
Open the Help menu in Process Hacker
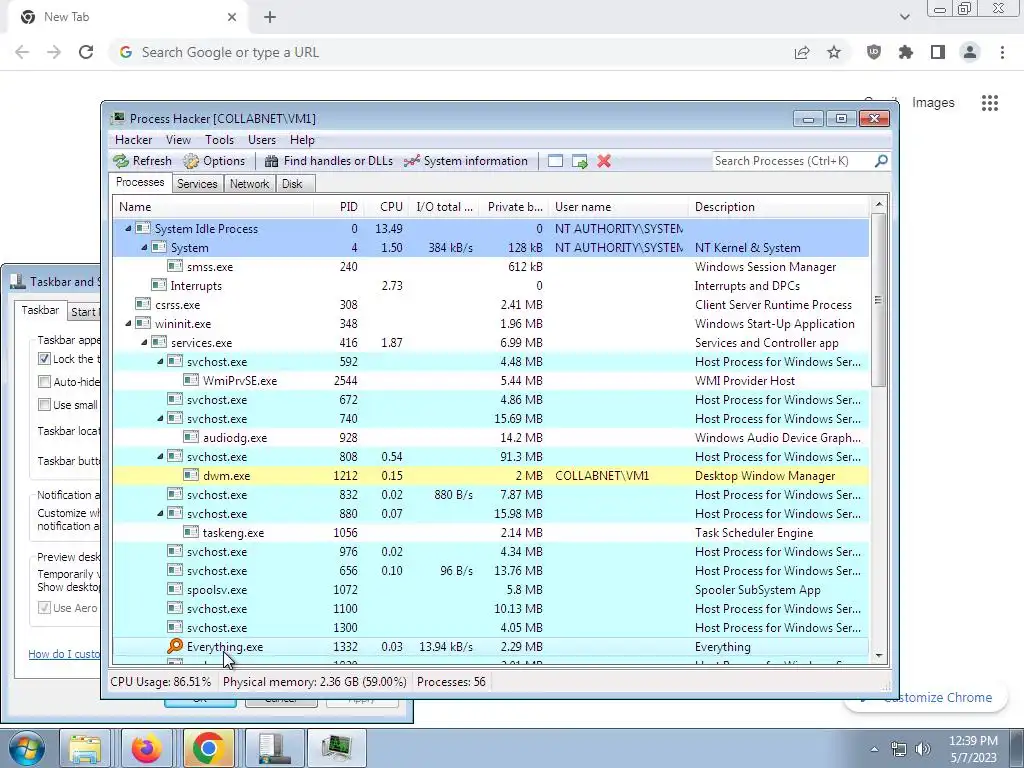tap(302, 140)
